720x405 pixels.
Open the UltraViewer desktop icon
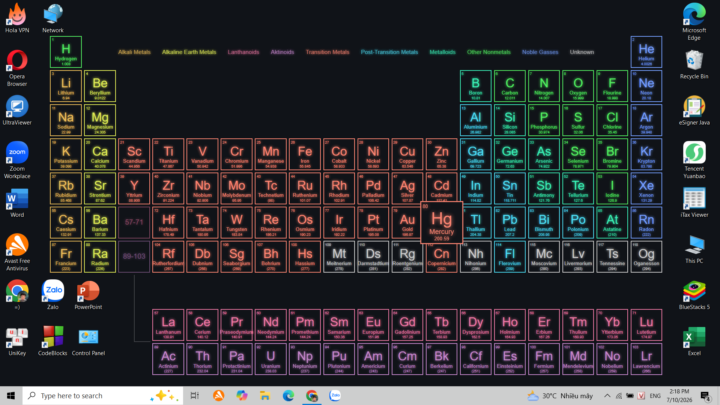point(17,110)
